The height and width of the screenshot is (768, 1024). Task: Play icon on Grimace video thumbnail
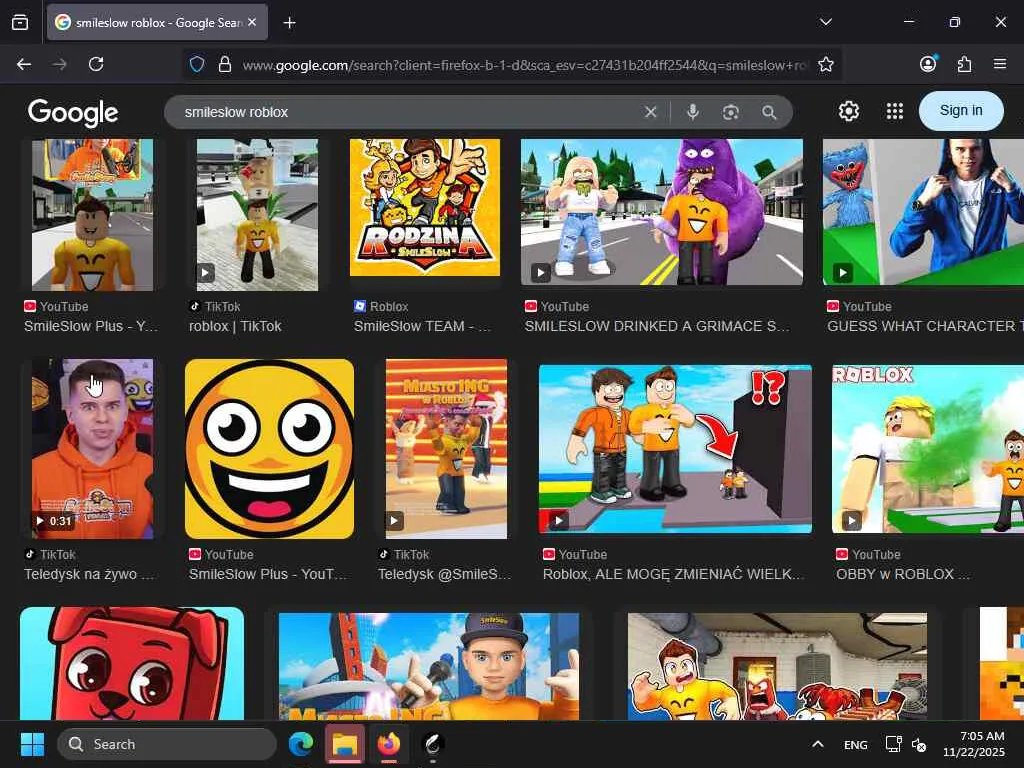coord(541,272)
